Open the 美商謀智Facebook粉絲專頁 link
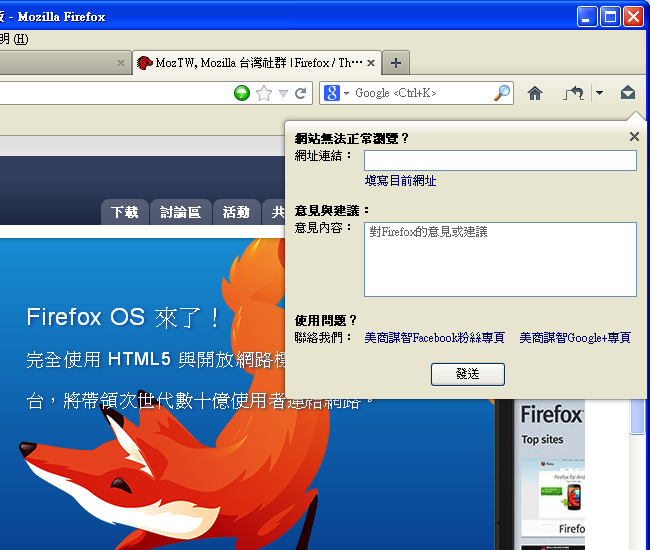 [434, 338]
